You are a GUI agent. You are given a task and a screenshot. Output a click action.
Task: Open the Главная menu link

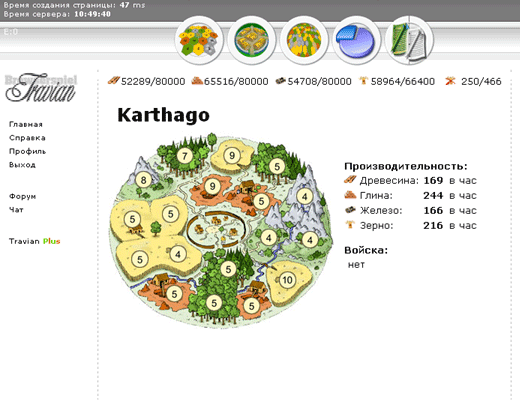pyautogui.click(x=26, y=124)
